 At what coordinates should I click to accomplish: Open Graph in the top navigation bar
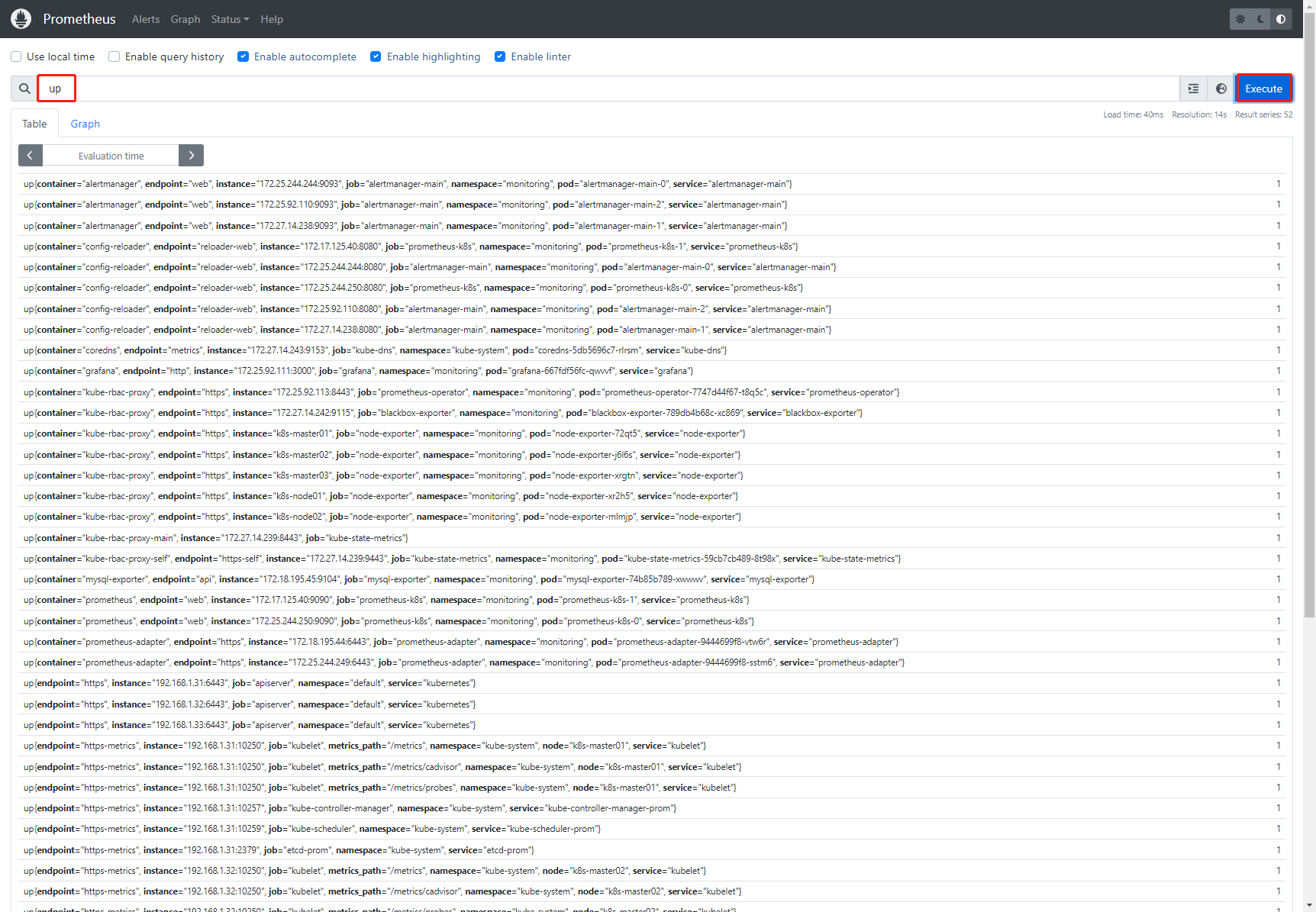point(185,19)
